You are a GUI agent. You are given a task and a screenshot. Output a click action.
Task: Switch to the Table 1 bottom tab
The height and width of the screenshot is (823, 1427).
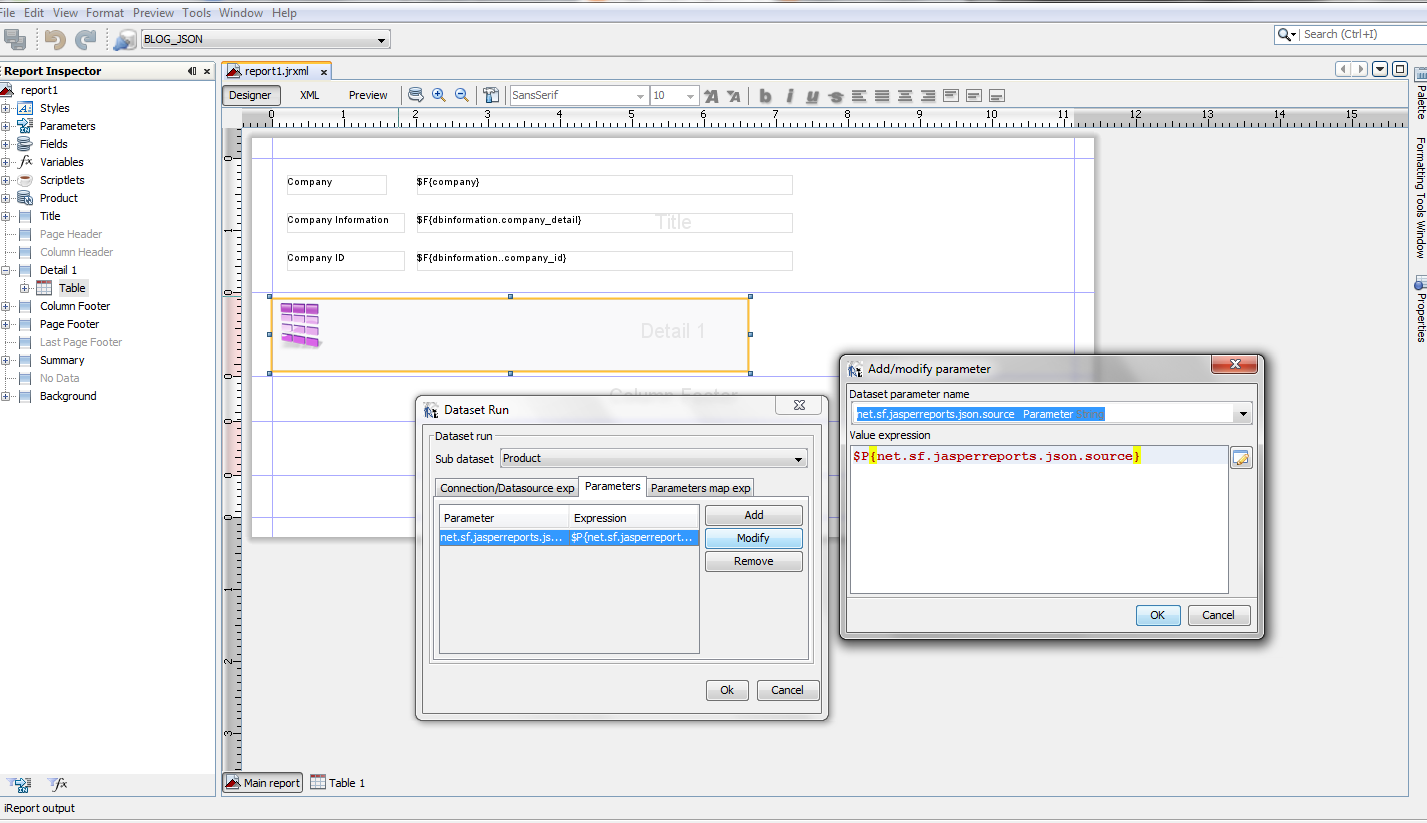point(338,783)
